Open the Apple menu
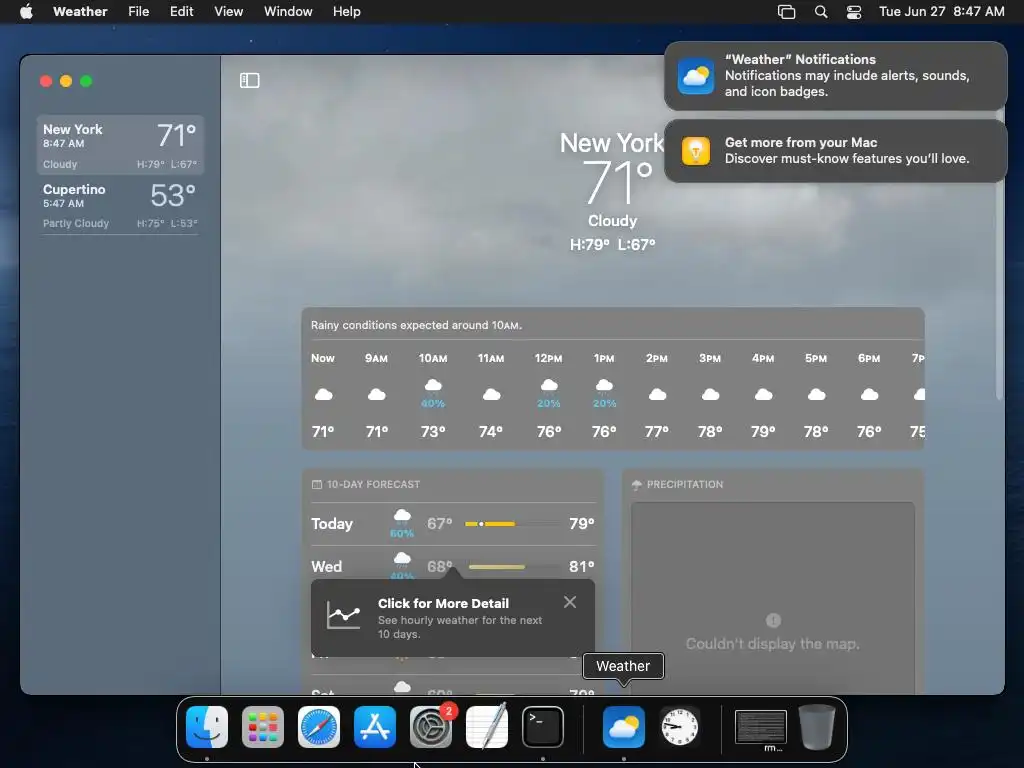Viewport: 1024px width, 768px height. (x=26, y=12)
